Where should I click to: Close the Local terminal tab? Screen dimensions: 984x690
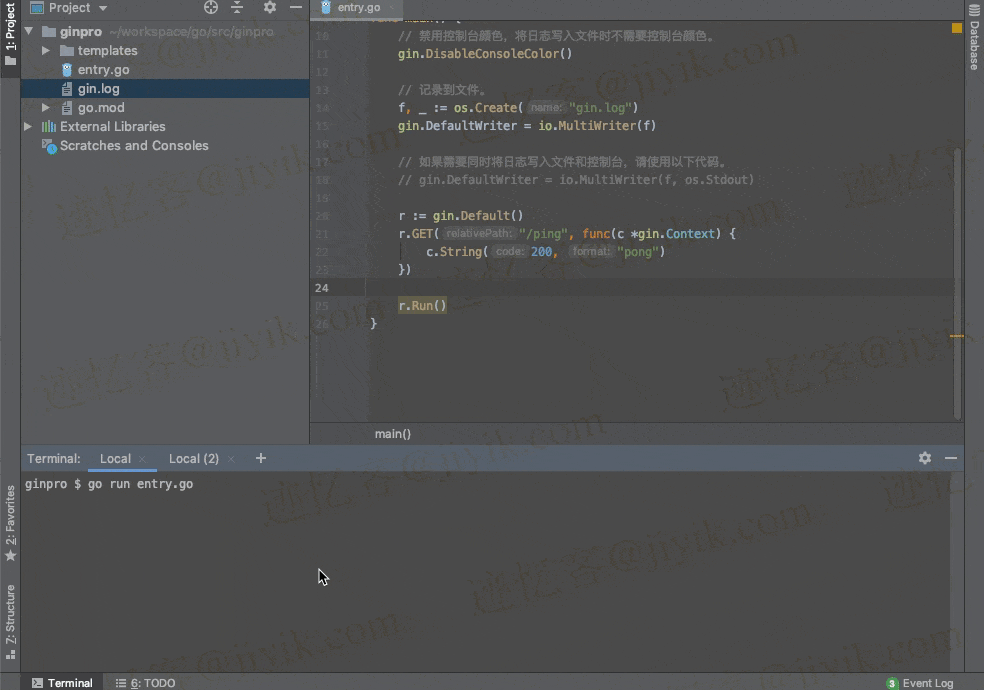click(x=142, y=459)
